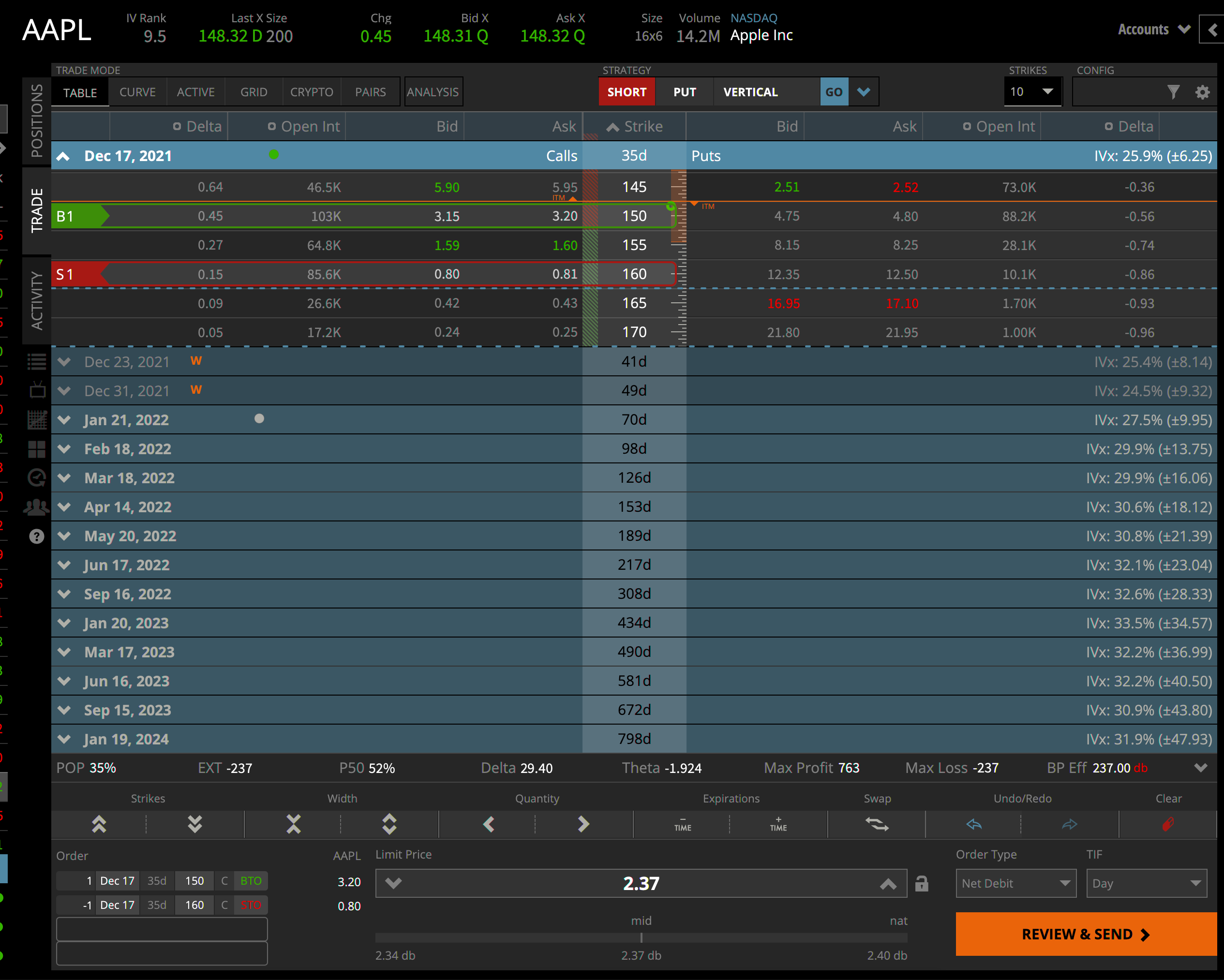Collapse the Dec 17, 2021 expiration
The height and width of the screenshot is (980, 1224).
63,156
